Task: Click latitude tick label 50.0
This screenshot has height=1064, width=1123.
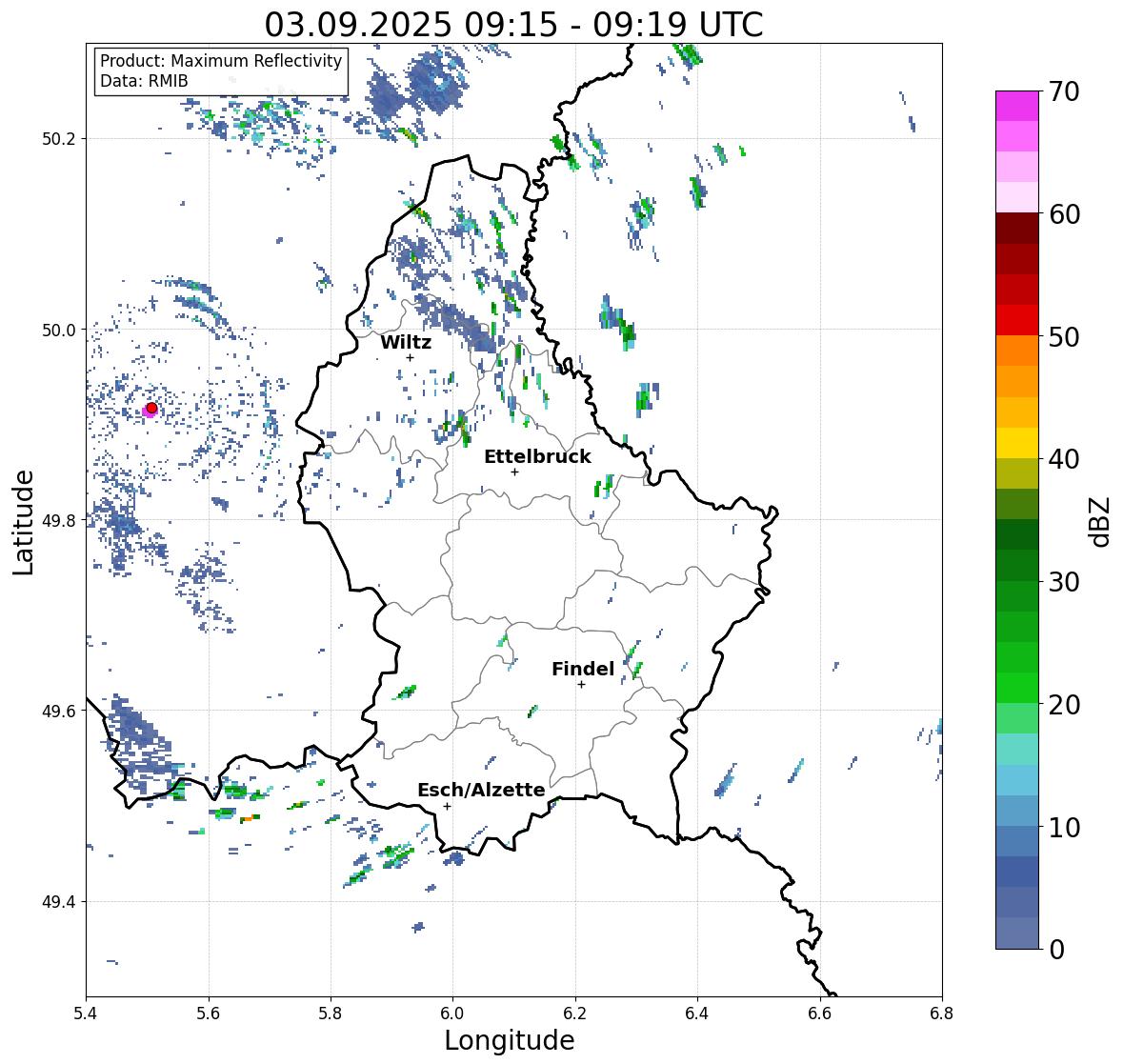Action: 59,331
